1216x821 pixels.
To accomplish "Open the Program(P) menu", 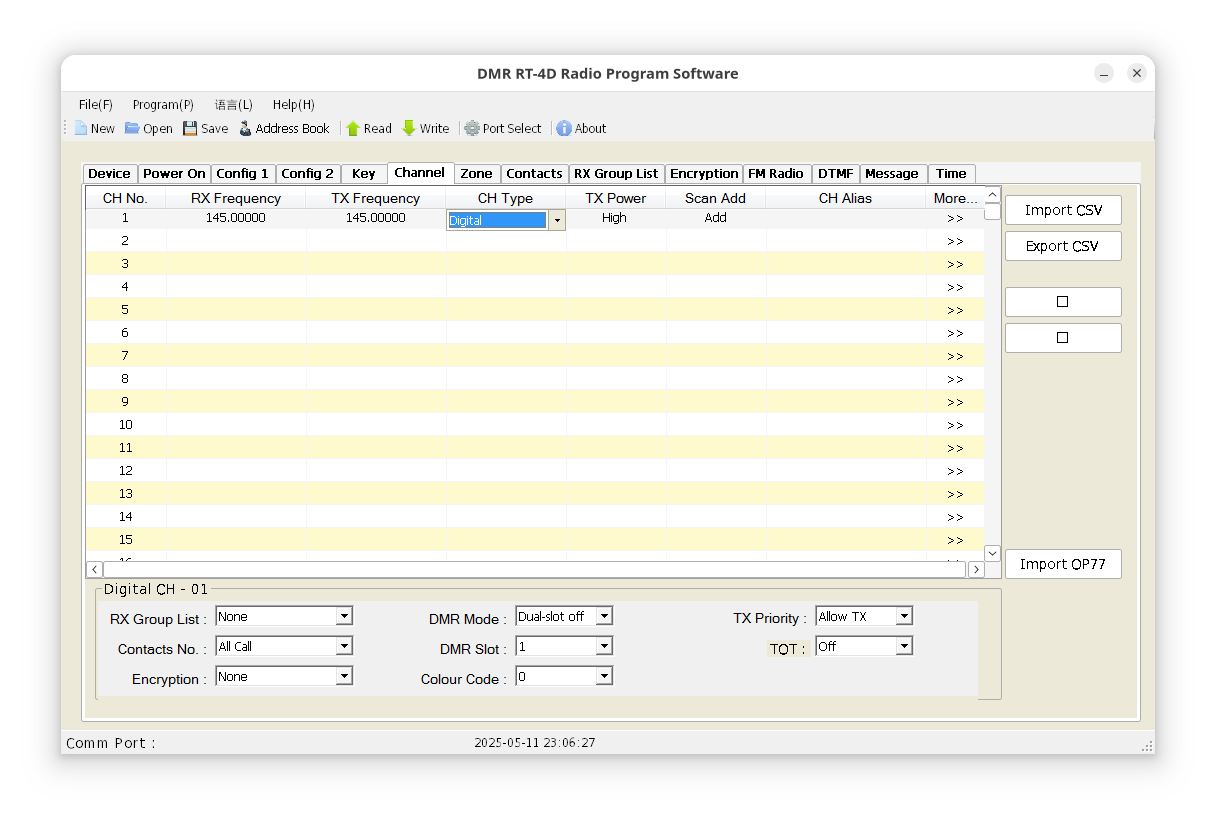I will tap(163, 104).
